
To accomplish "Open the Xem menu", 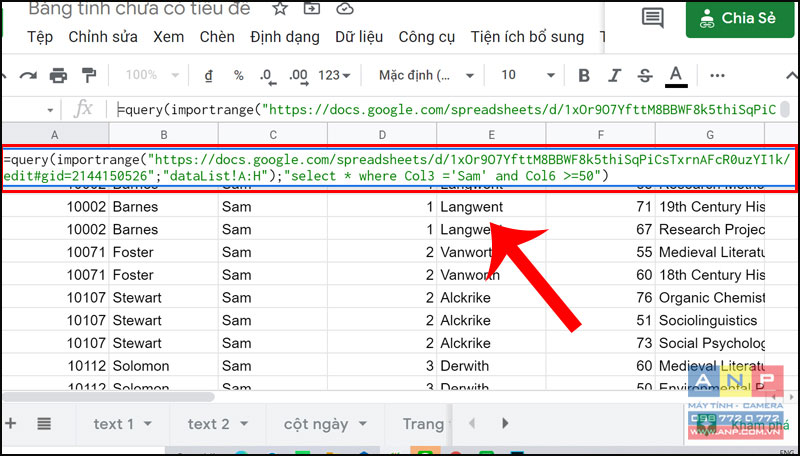I will pyautogui.click(x=168, y=37).
